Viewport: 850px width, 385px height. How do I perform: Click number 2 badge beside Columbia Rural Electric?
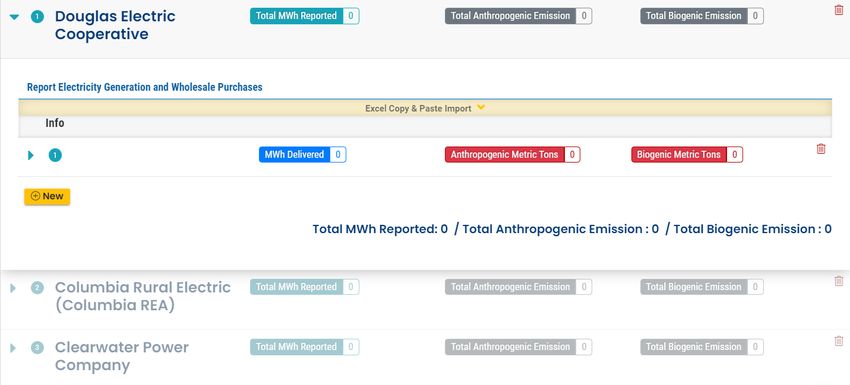pos(37,288)
